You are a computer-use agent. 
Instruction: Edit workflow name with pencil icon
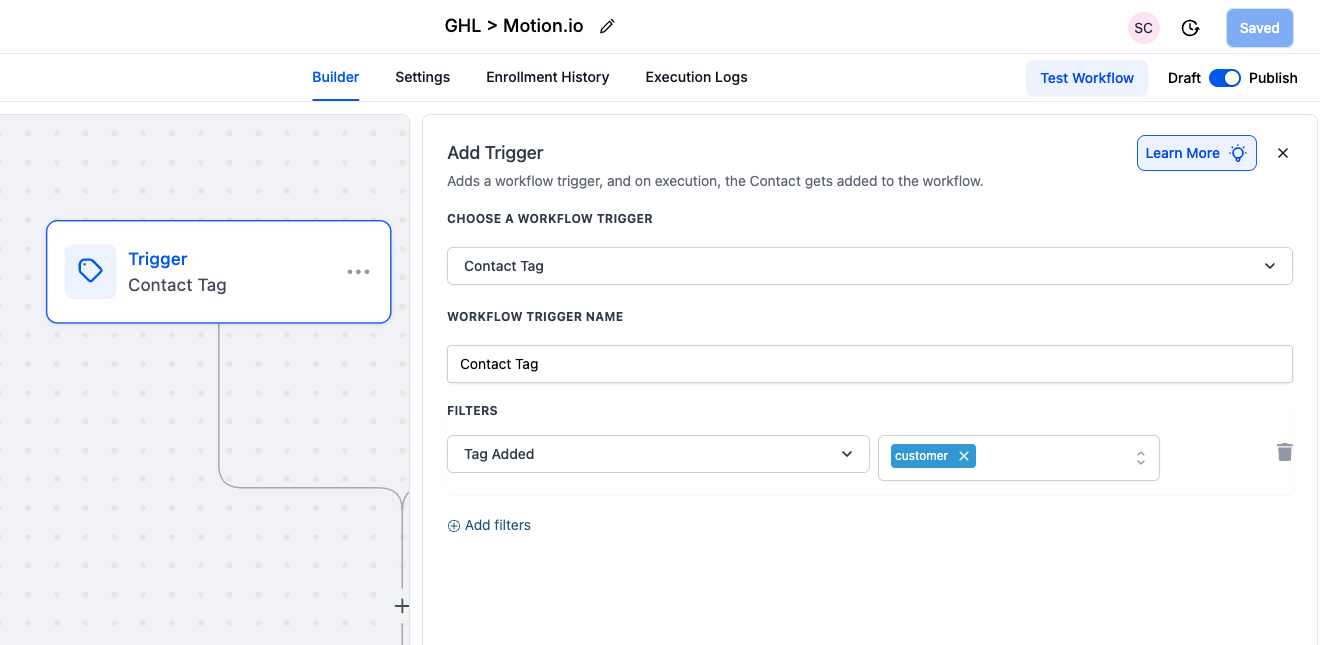607,27
